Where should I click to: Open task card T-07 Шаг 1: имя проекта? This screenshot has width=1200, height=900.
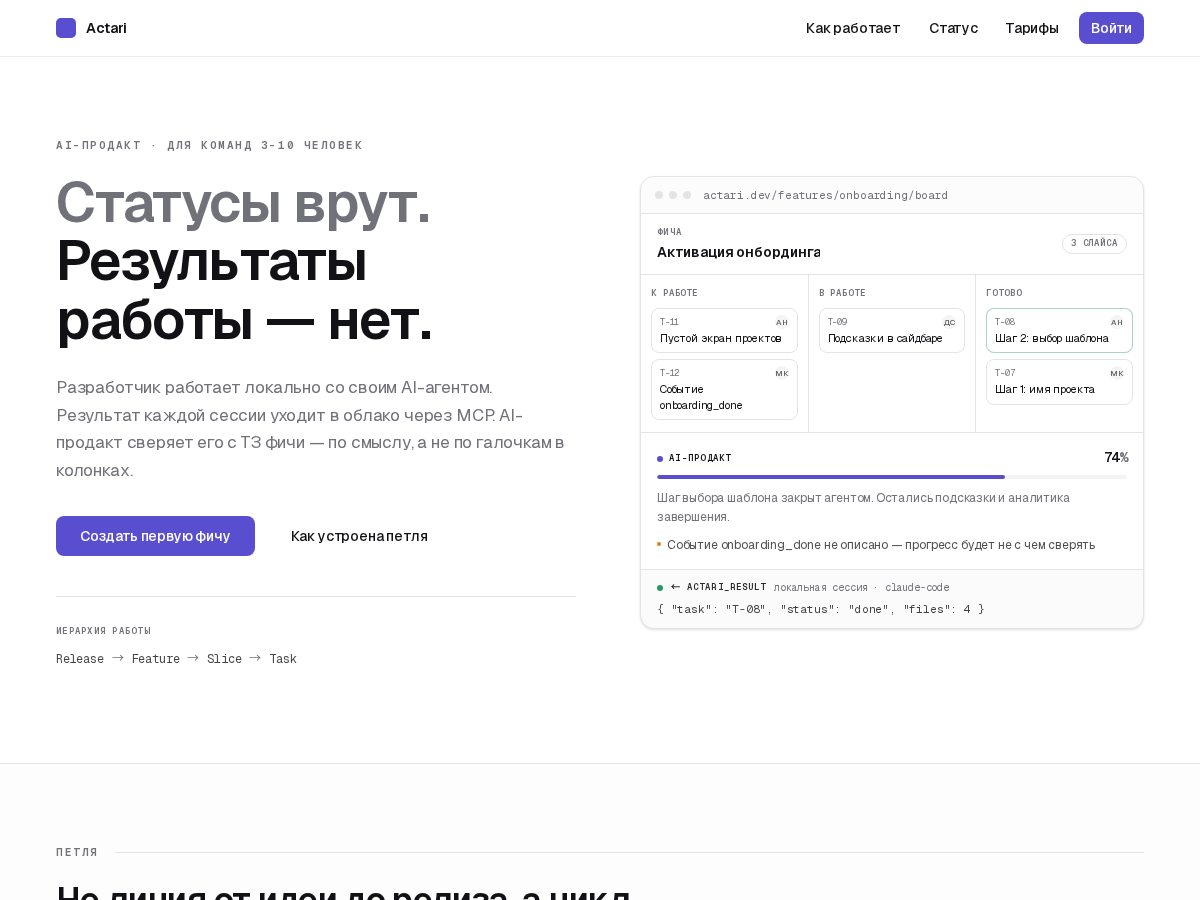[1059, 382]
